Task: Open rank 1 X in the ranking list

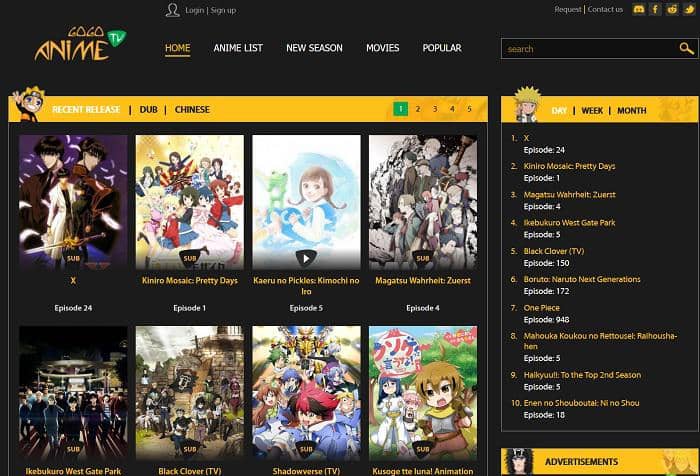Action: (526, 138)
